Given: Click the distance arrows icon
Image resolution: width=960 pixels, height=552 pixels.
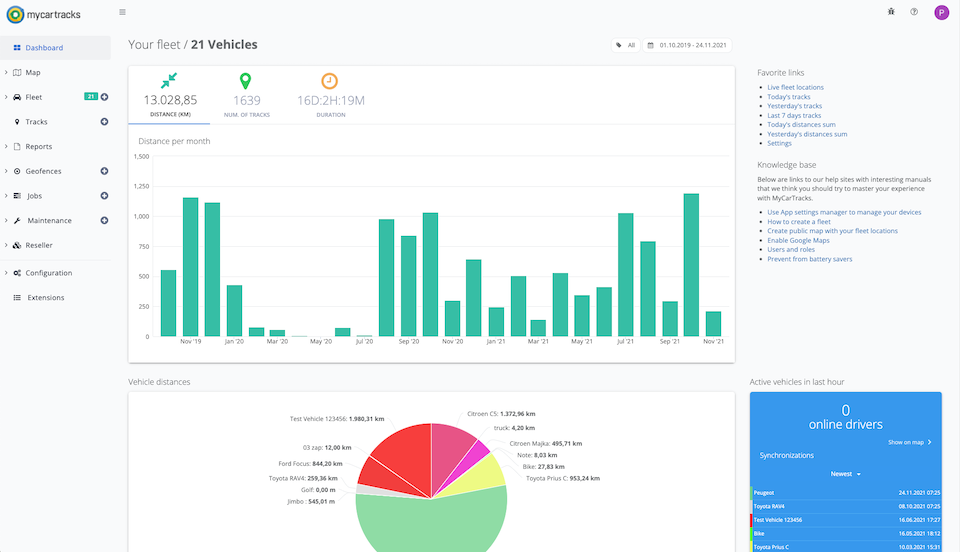Looking at the screenshot, I should click(169, 81).
